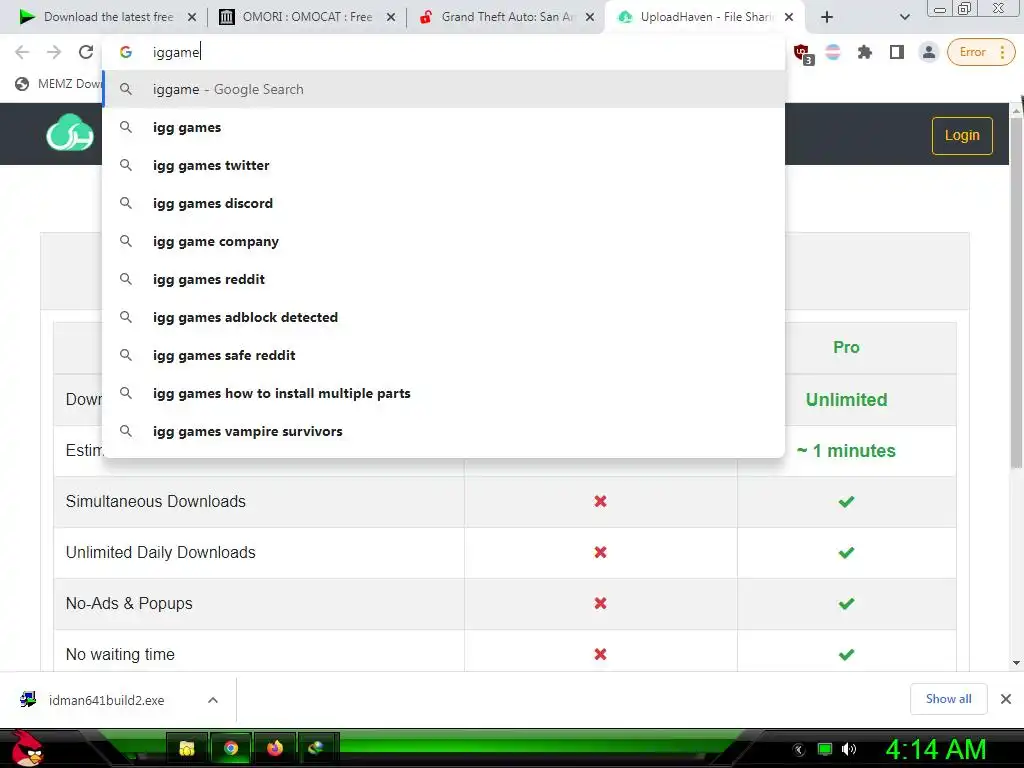
Task: Open the tab search dropdown arrow
Action: point(904,17)
